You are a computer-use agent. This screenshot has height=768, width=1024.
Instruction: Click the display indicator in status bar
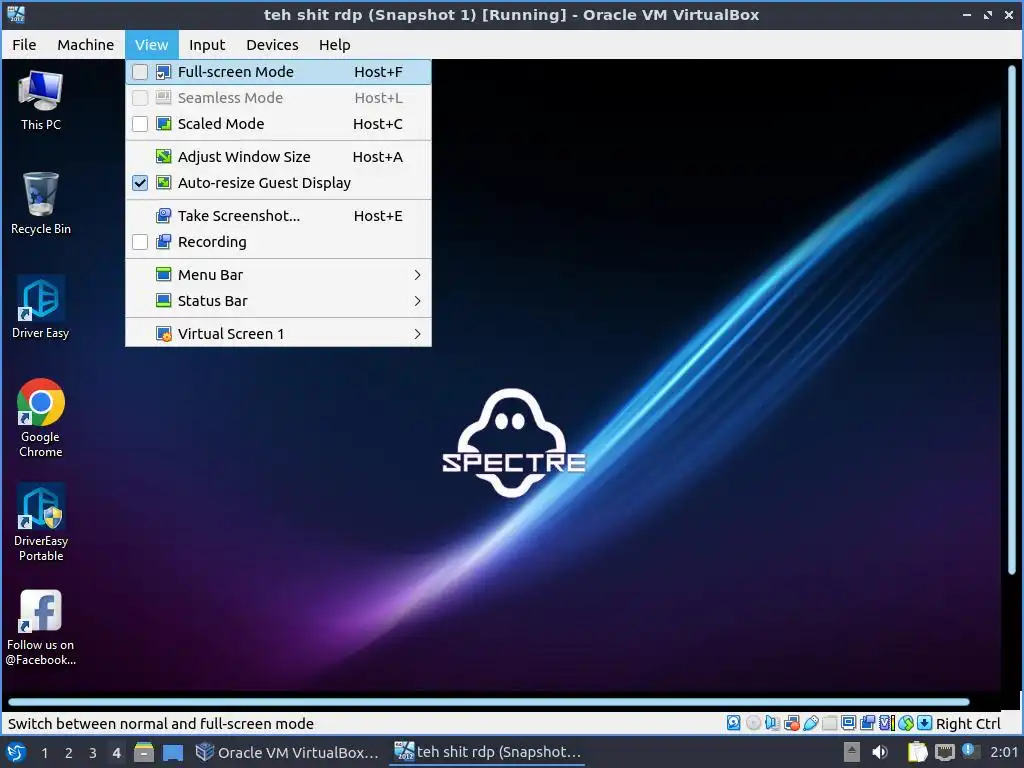848,723
